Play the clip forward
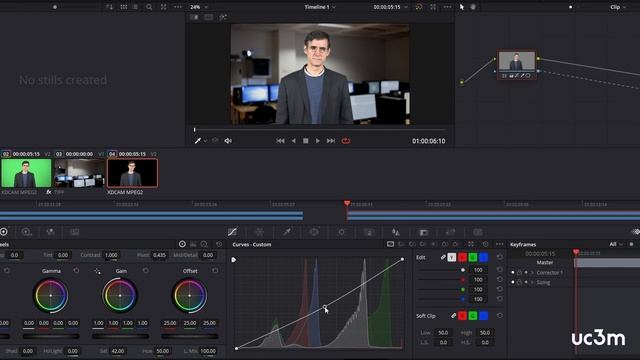 [318, 141]
